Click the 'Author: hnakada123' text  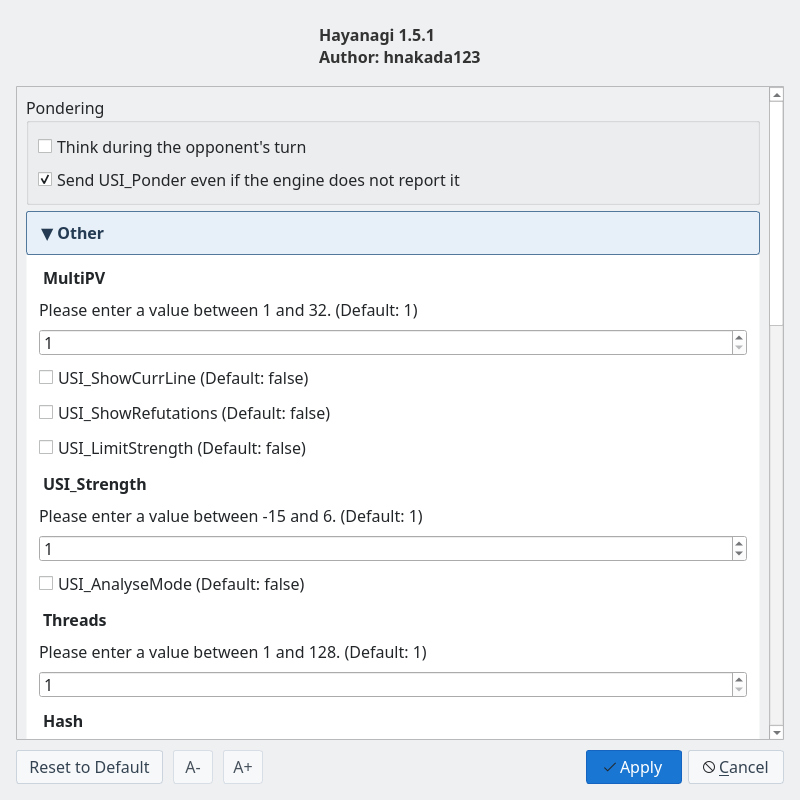(399, 57)
